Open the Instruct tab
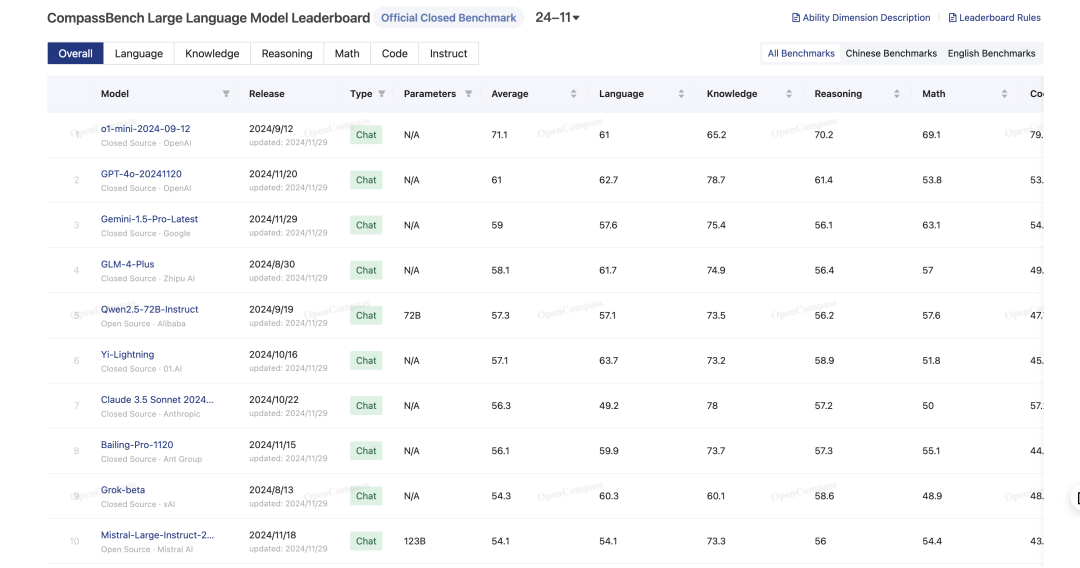1080x568 pixels. [x=448, y=53]
